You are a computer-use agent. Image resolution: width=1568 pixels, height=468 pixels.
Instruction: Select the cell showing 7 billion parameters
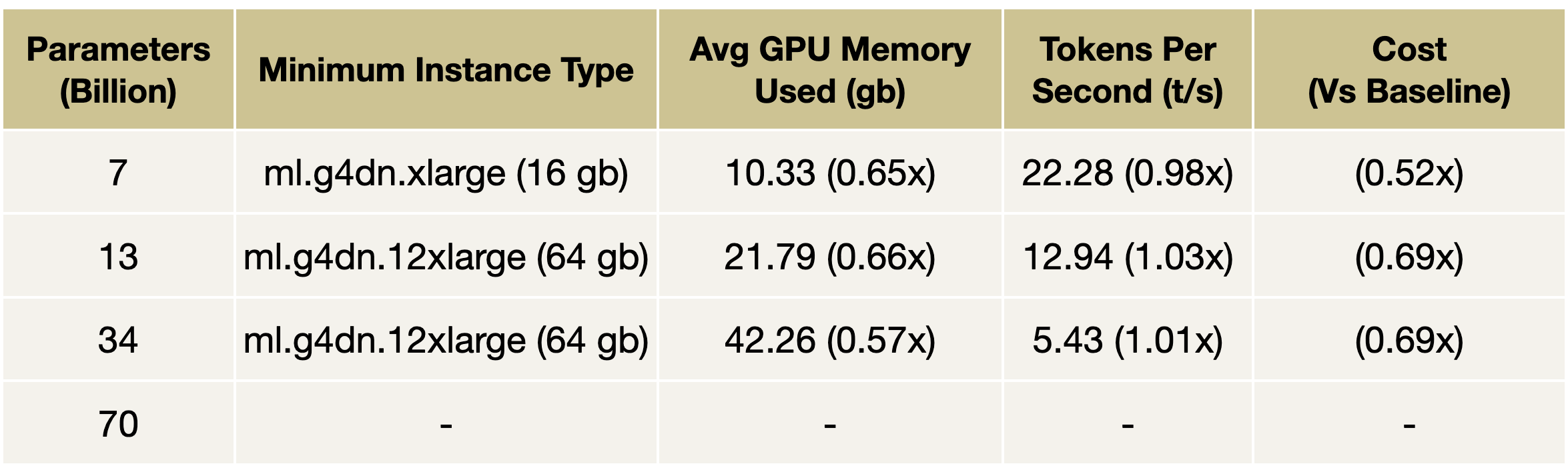point(118,173)
